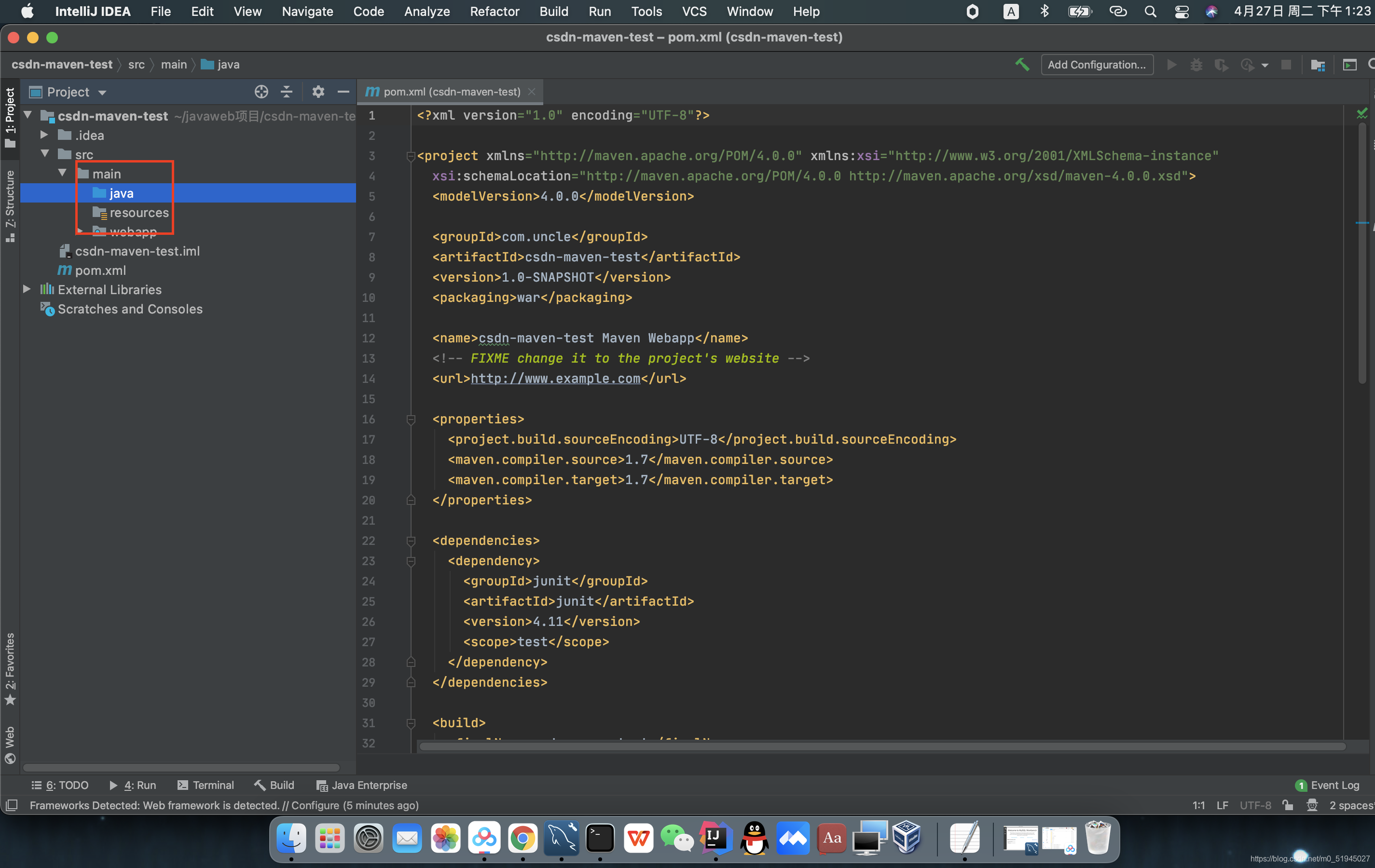Click the Run button in toolbar
This screenshot has width=1375, height=868.
(x=1171, y=65)
